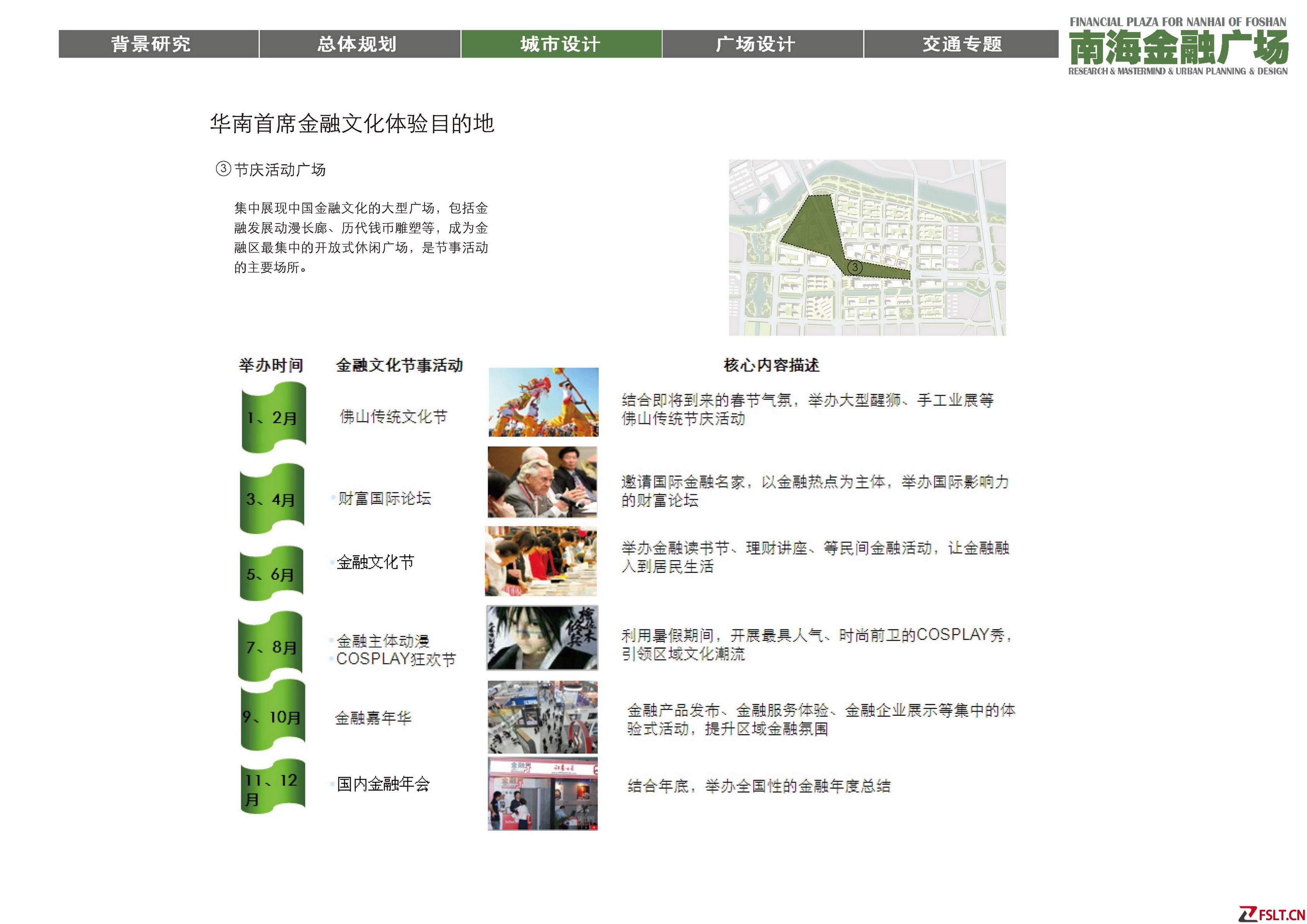Click the 1、2月 green ribbon icon
The width and height of the screenshot is (1307, 924).
click(x=273, y=418)
